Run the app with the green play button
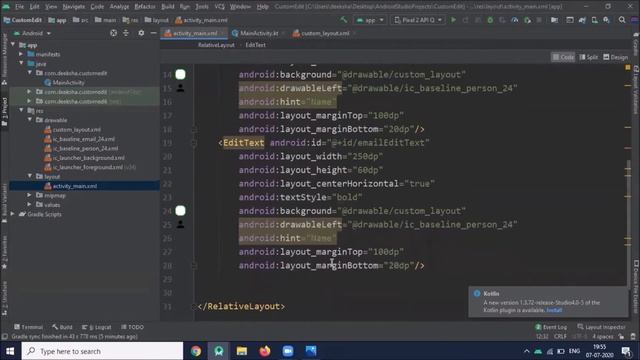This screenshot has width=640, height=360. [x=453, y=20]
